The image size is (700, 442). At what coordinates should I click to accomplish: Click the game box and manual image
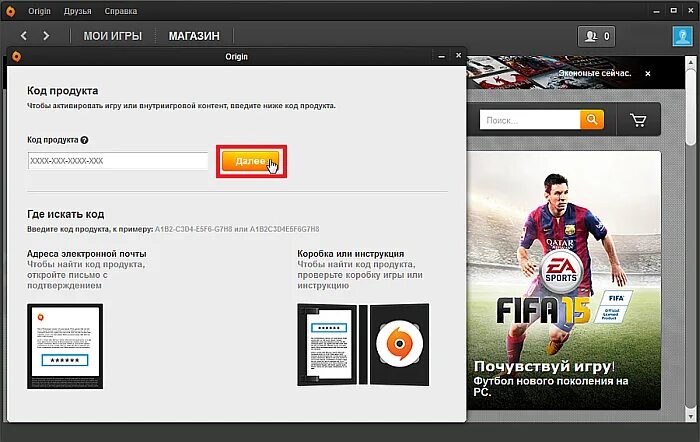coord(363,345)
